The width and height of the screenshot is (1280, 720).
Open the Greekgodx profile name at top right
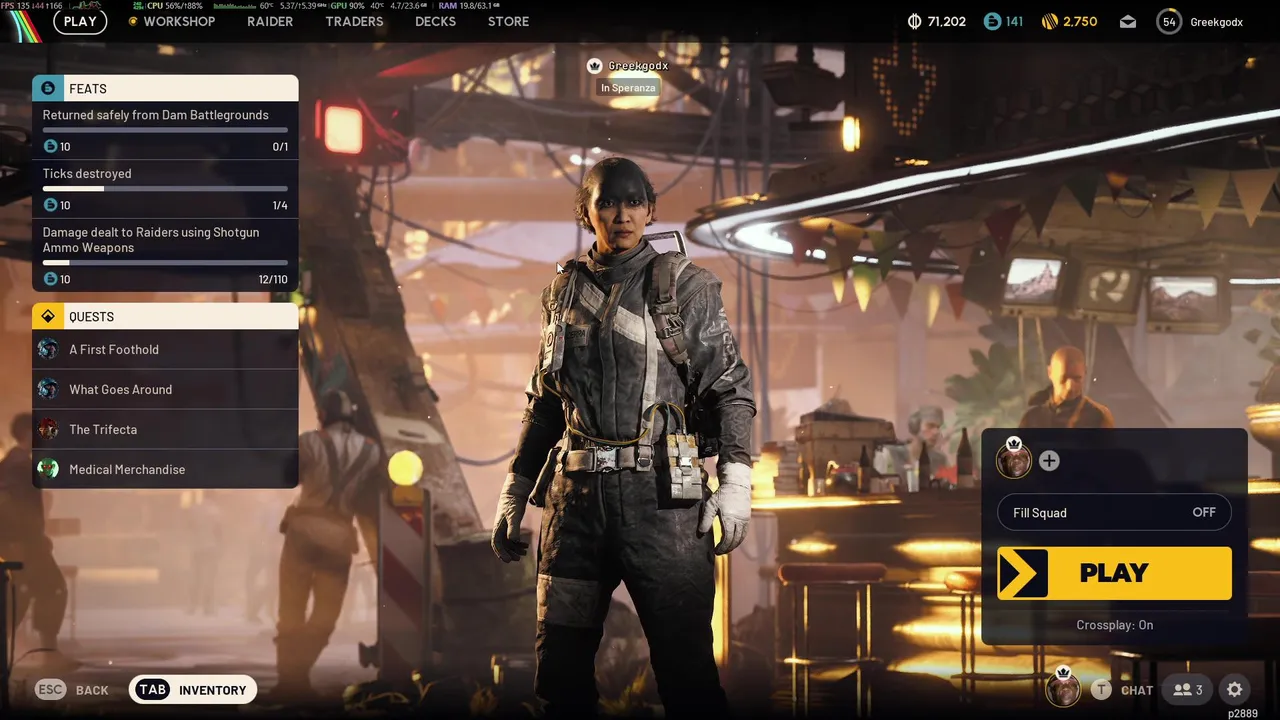(x=1217, y=21)
